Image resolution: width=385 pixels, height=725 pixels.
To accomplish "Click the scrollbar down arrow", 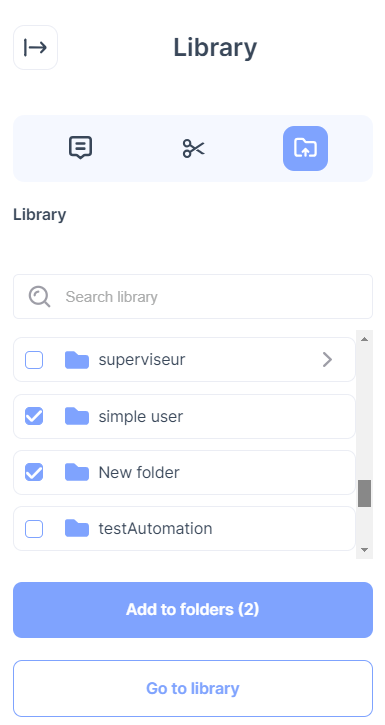I will (364, 550).
